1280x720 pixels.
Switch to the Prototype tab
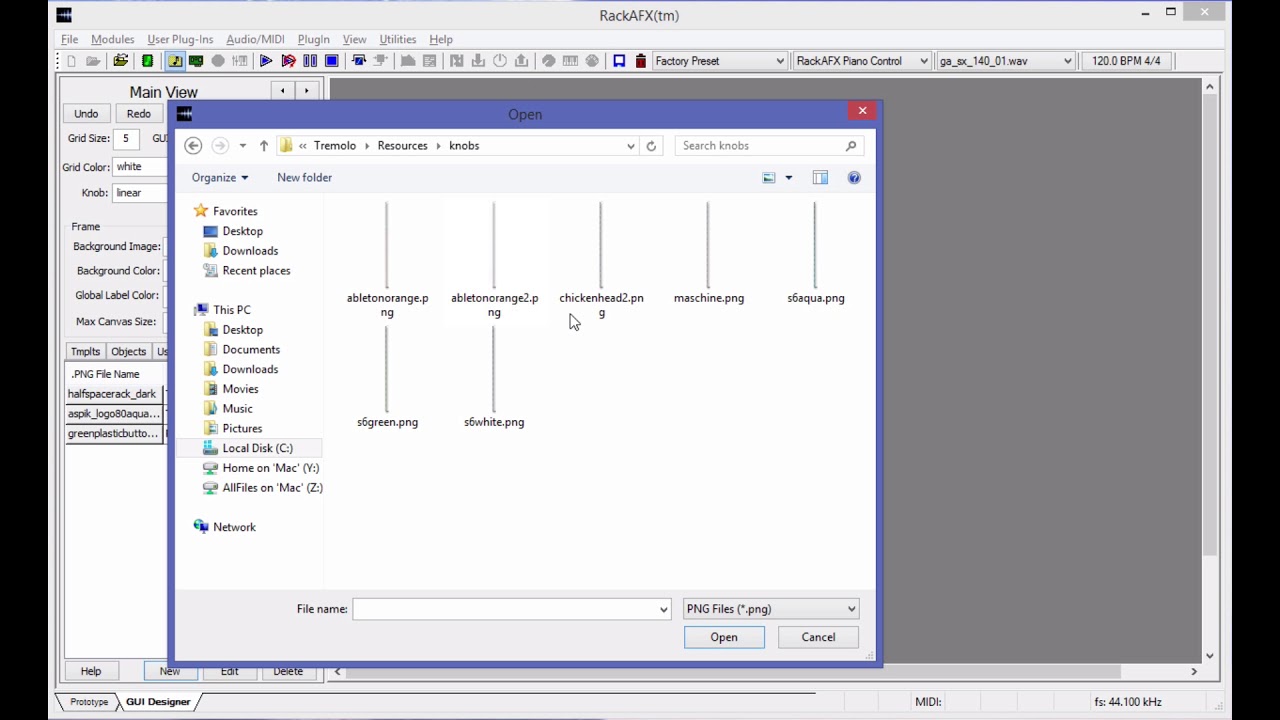pyautogui.click(x=88, y=702)
